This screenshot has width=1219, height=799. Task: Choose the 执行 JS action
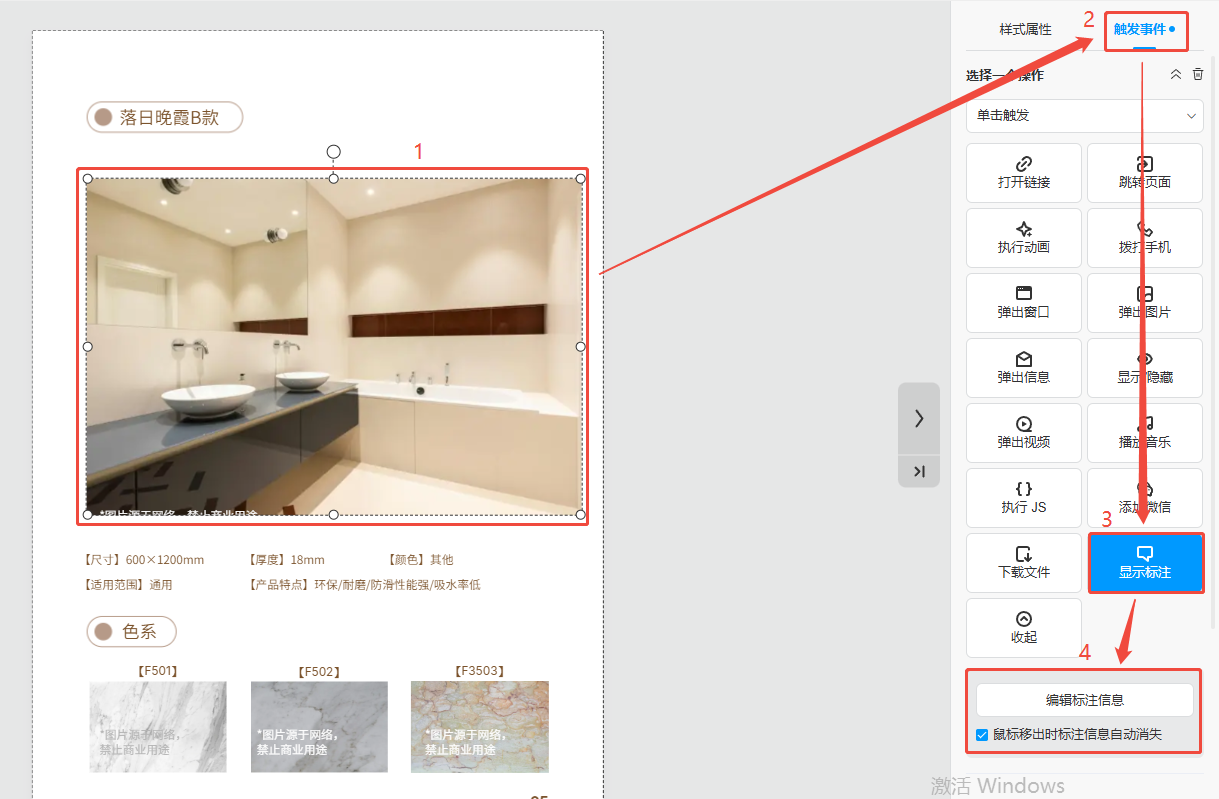coord(1023,498)
